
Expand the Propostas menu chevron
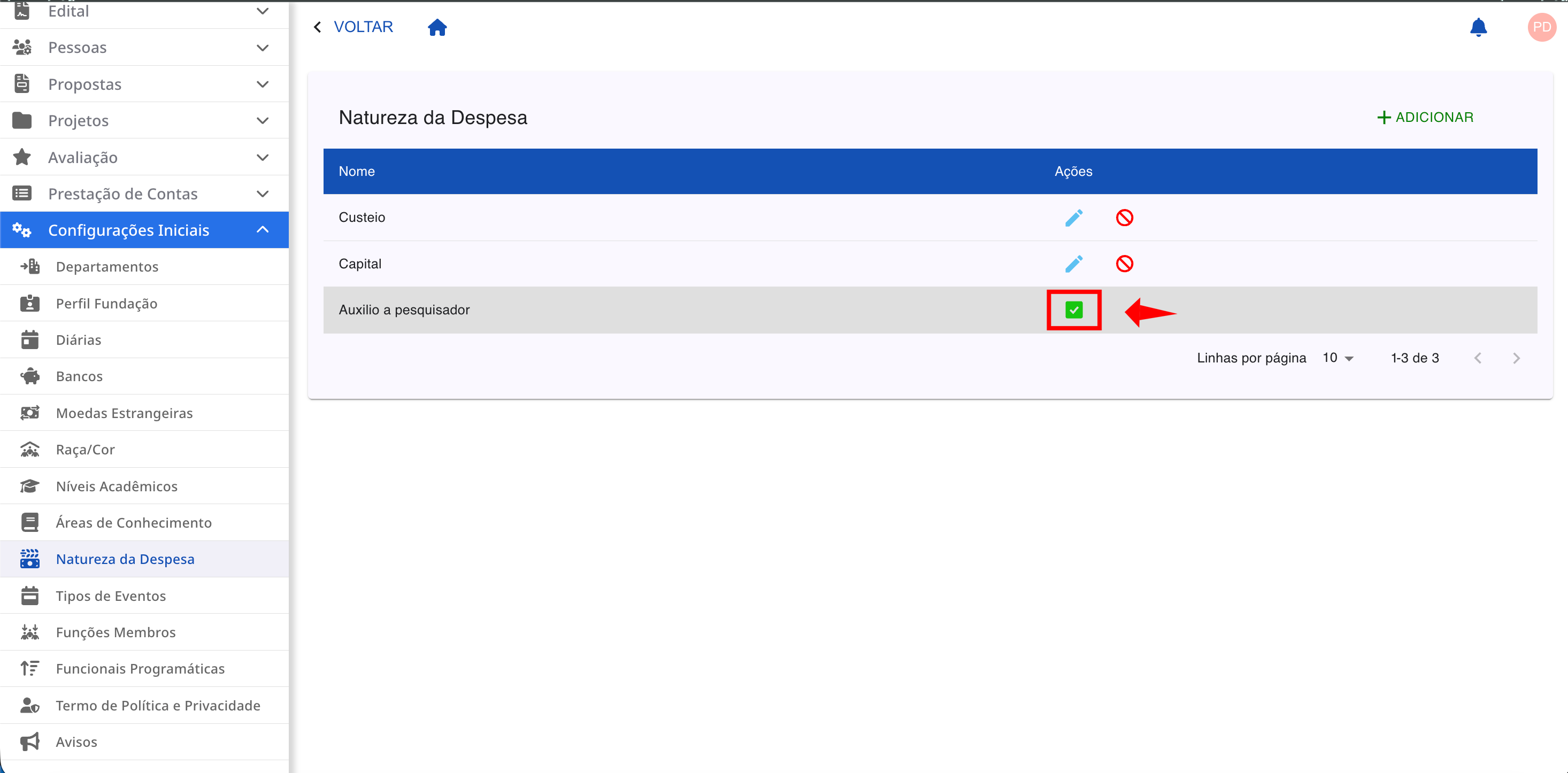pyautogui.click(x=263, y=84)
